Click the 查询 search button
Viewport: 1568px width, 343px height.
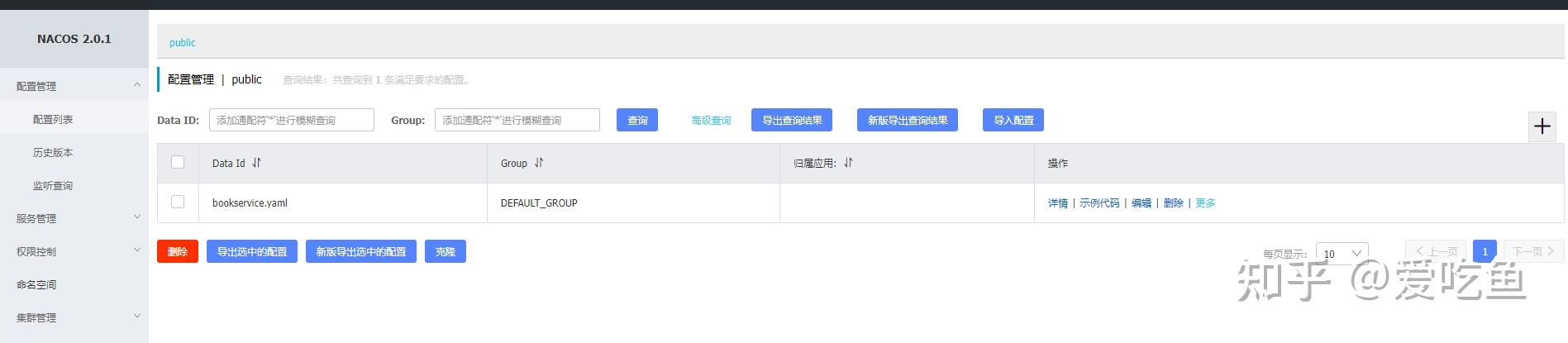tap(637, 120)
